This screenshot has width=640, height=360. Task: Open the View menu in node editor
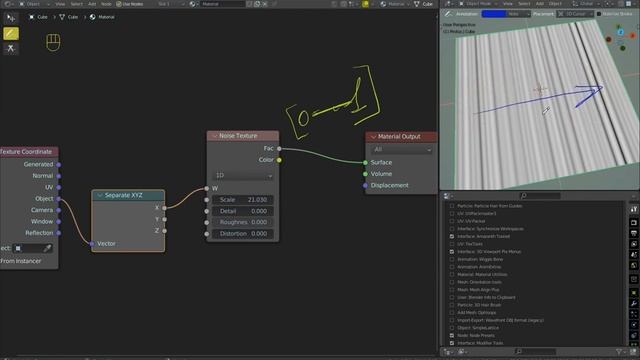pos(60,4)
